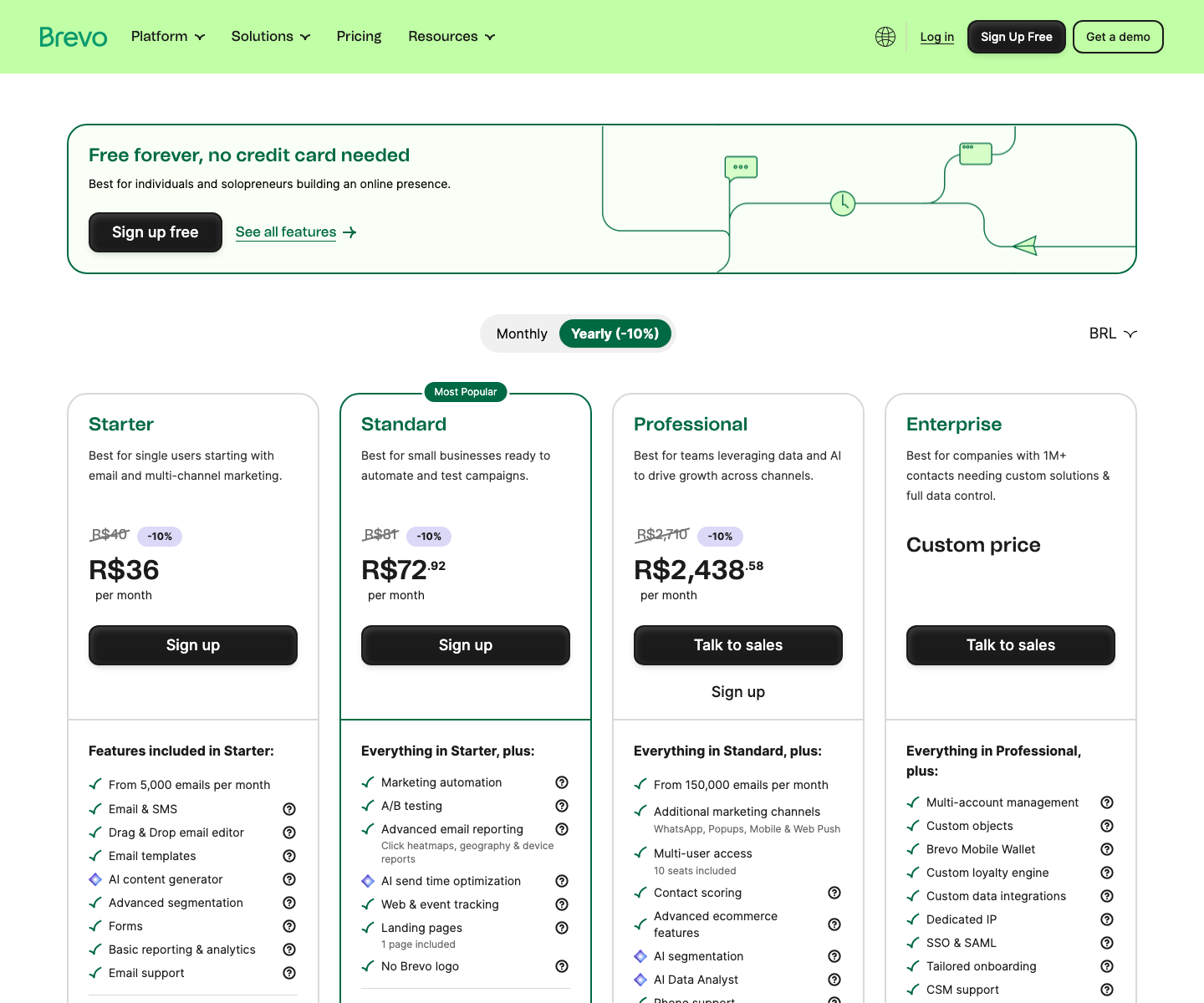This screenshot has width=1204, height=1003.
Task: Click the Most Popular badge
Action: (466, 392)
